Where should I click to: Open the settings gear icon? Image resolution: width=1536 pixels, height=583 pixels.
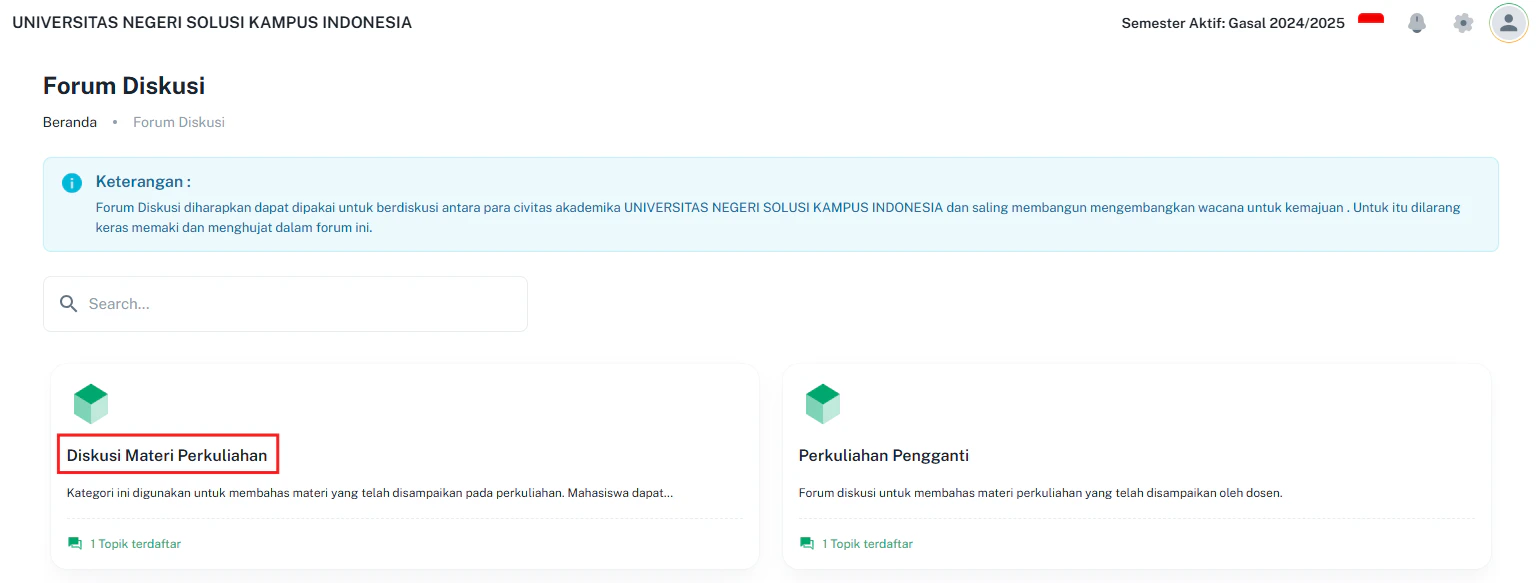point(1463,22)
